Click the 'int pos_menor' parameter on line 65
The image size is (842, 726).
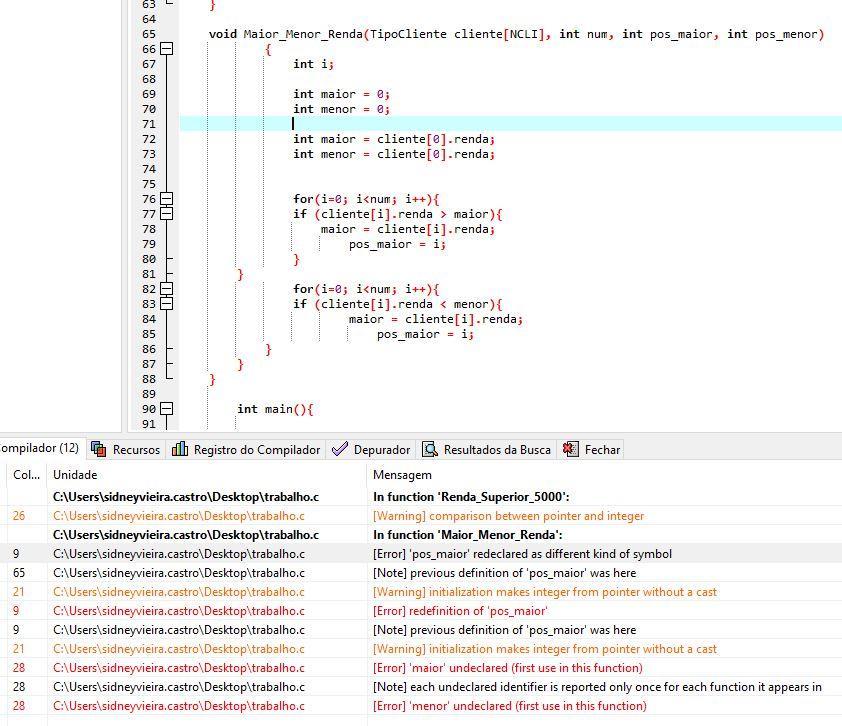coord(772,34)
